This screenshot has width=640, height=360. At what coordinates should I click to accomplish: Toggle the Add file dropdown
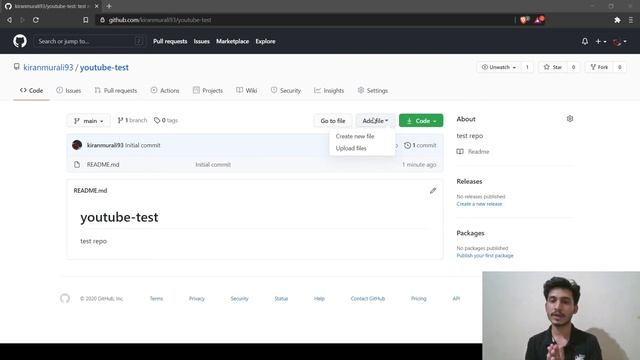375,120
